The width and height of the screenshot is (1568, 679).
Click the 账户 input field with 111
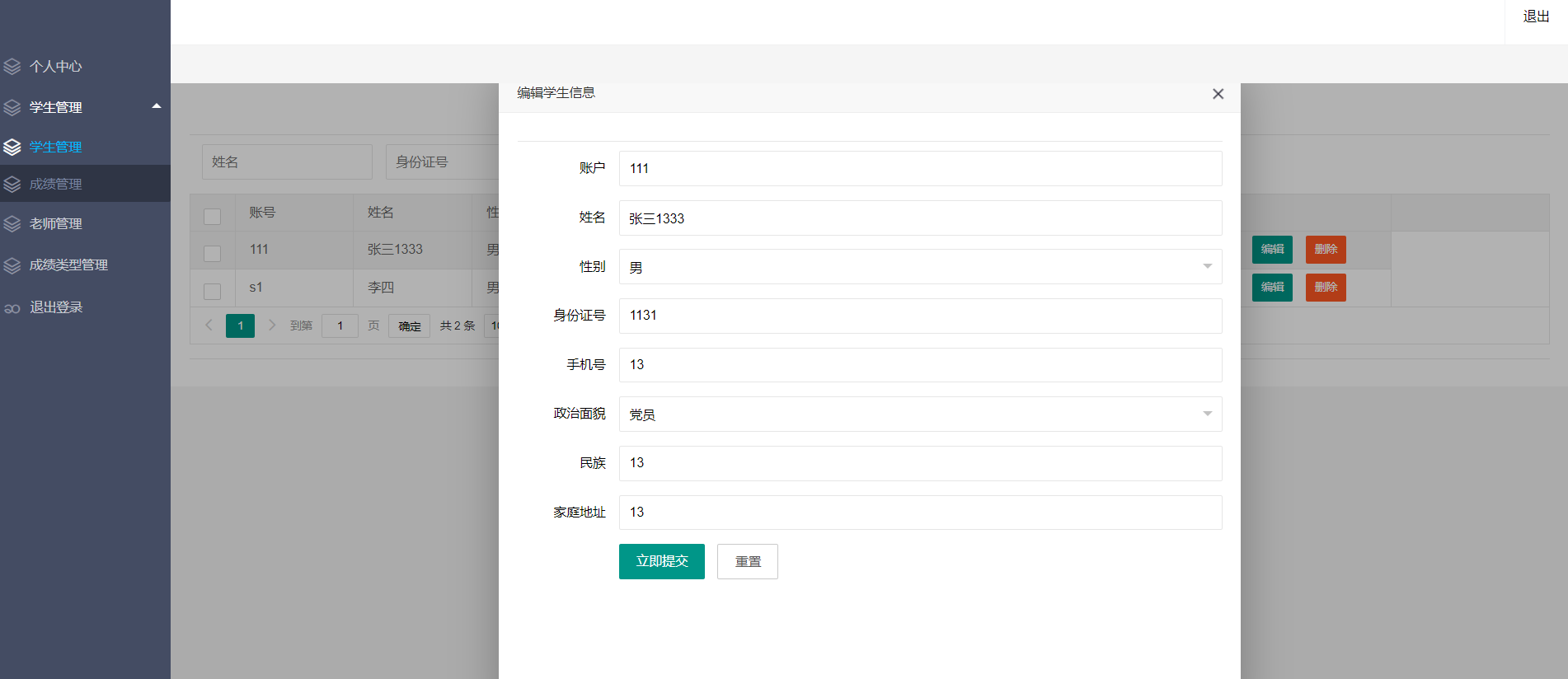click(920, 168)
